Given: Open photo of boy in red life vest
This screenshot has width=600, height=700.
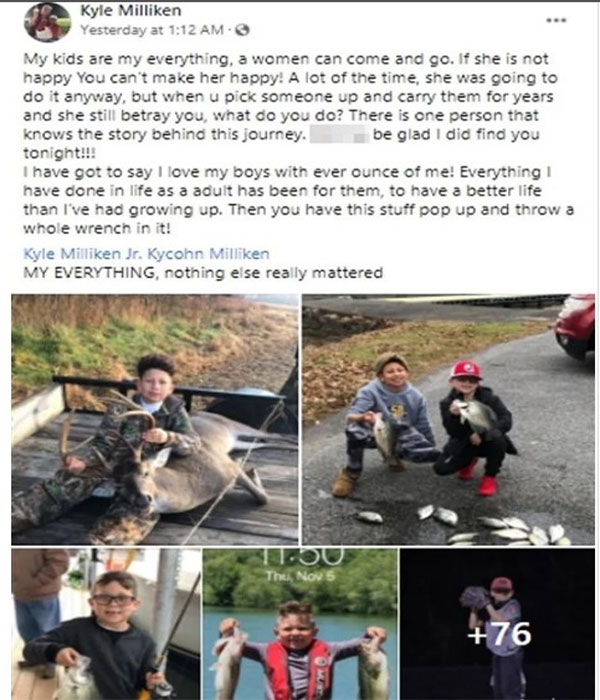Looking at the screenshot, I should point(300,624).
